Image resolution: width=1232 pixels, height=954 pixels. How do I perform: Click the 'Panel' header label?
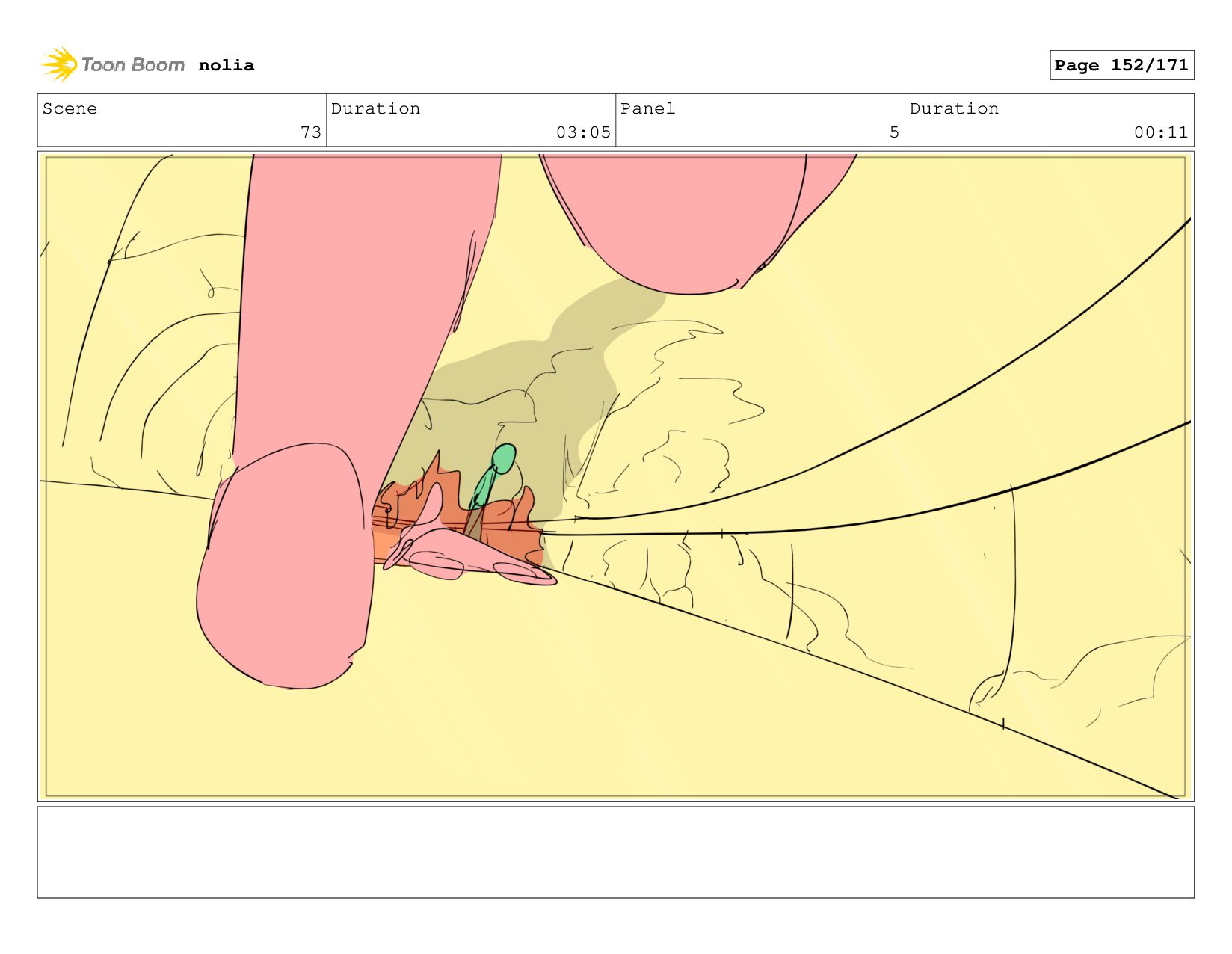click(647, 108)
